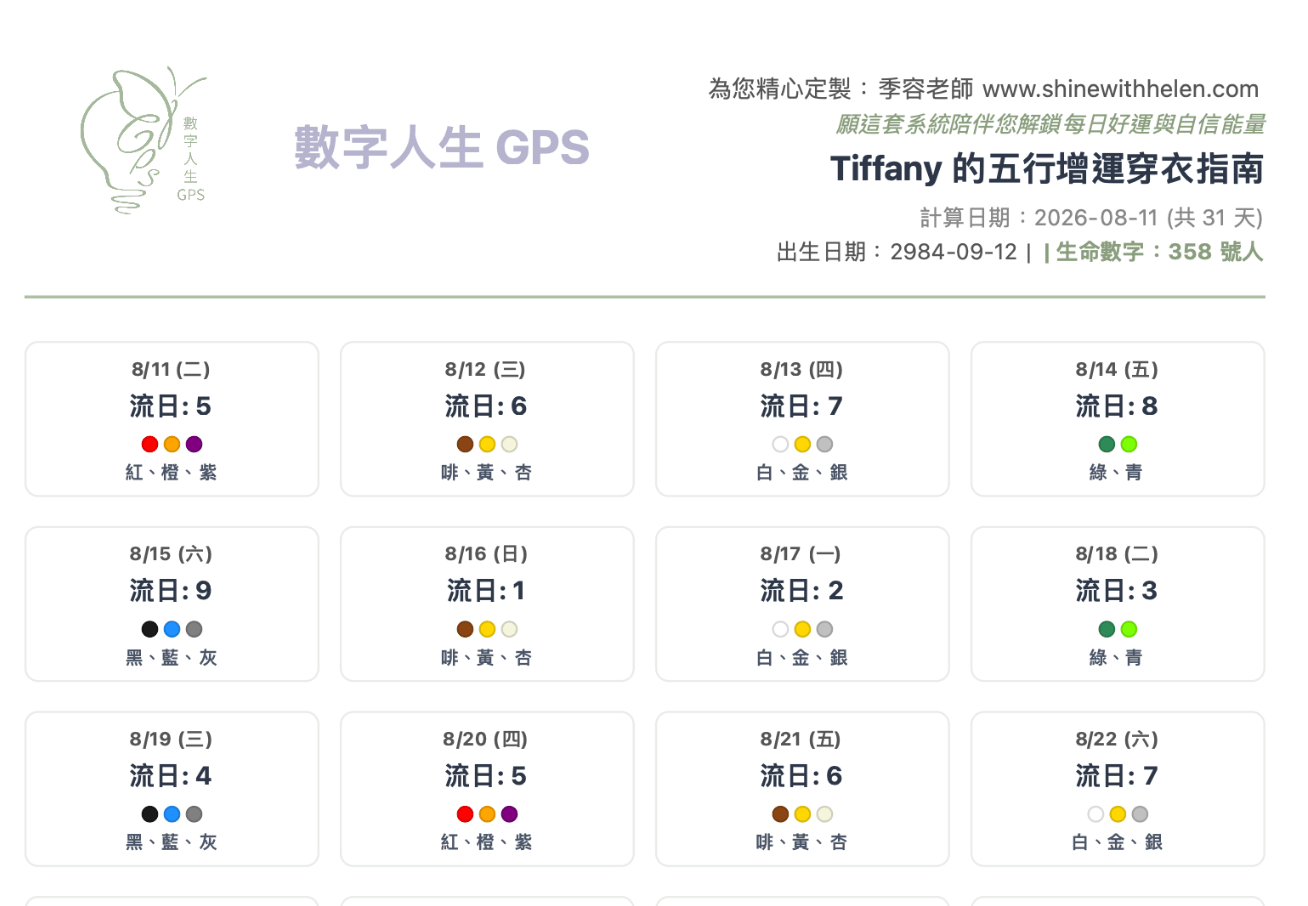Viewport: 1308px width, 906px height.
Task: Click the brown dot in the 8/16 card
Action: click(x=465, y=629)
